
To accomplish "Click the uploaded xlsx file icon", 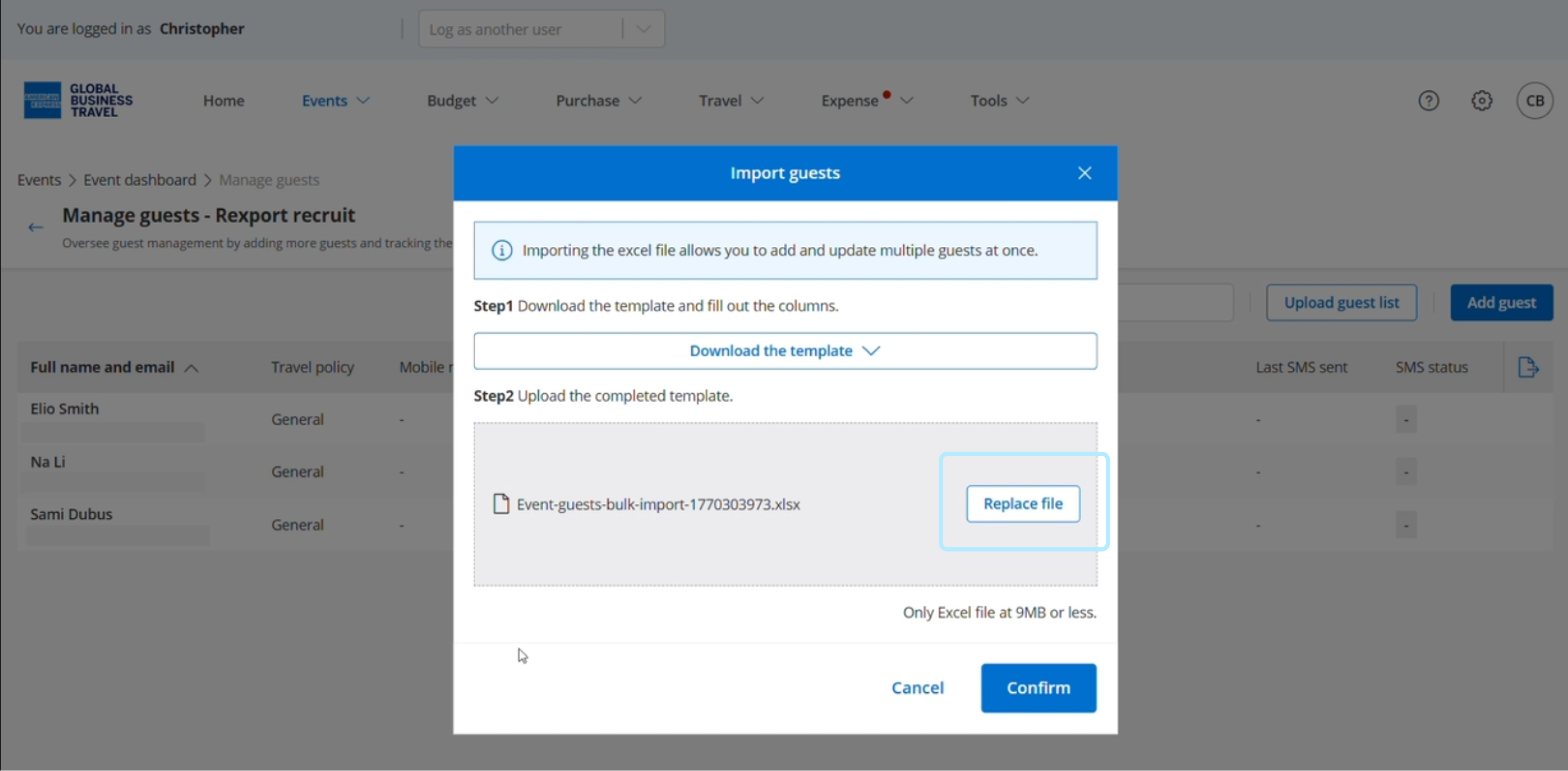I will tap(501, 504).
